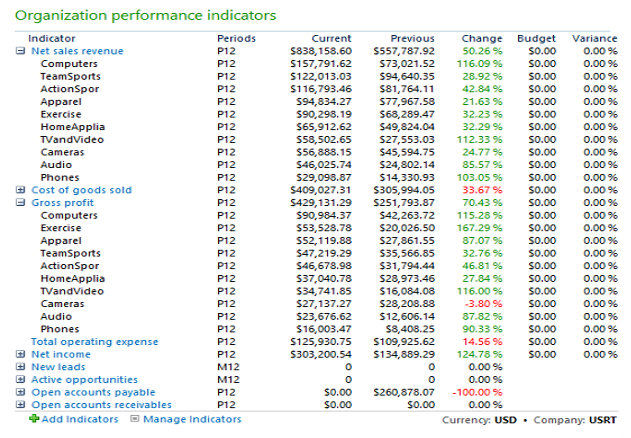Click the green plus Add Indicators icon
Viewport: 631px width, 438px height.
[34, 420]
